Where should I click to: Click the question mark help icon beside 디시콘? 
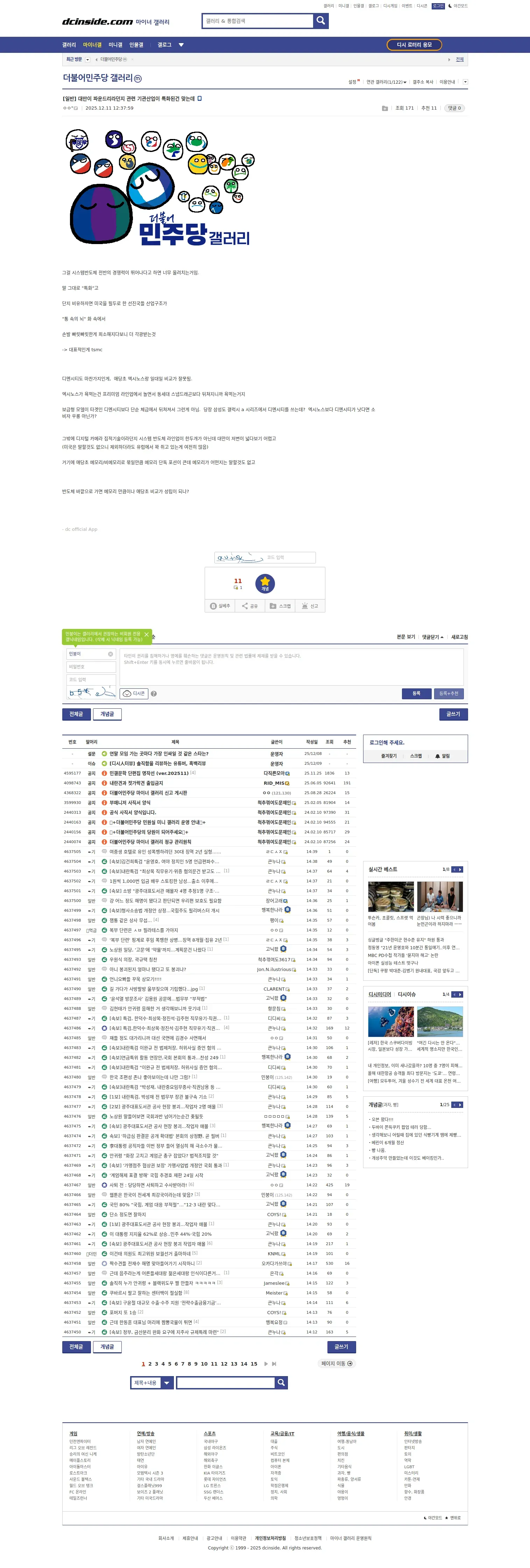[x=154, y=694]
